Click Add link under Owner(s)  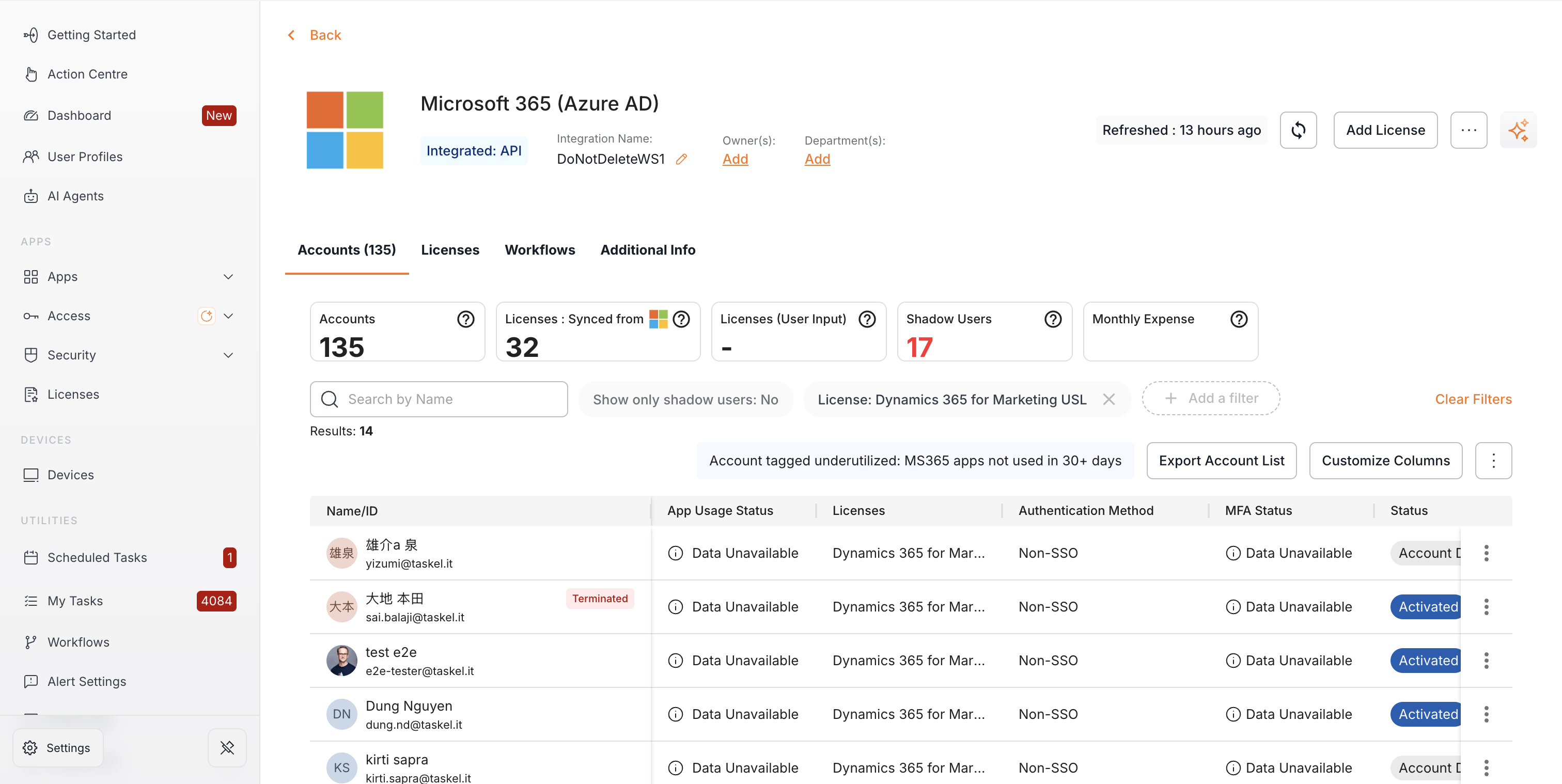[735, 159]
